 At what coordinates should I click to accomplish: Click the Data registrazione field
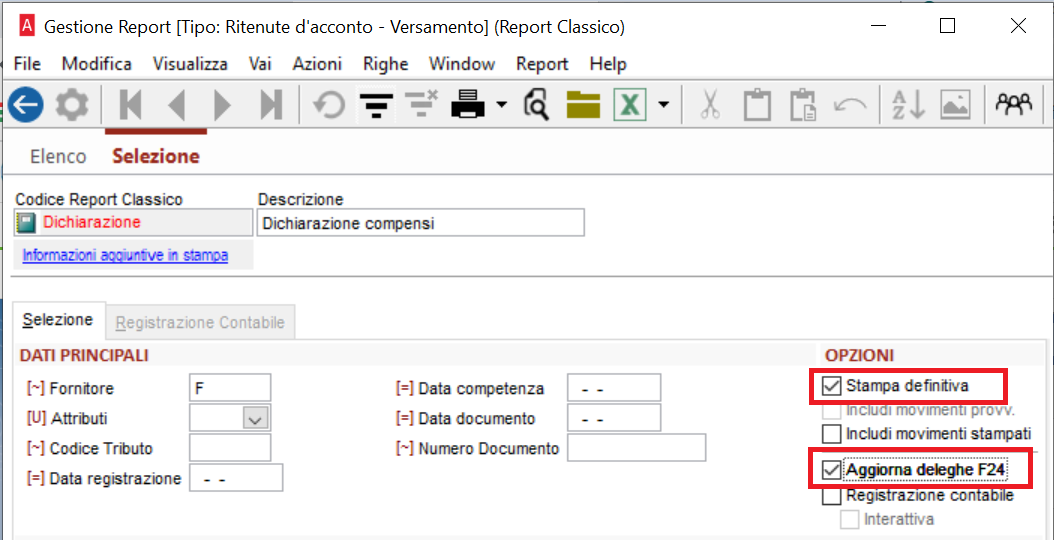coord(236,478)
